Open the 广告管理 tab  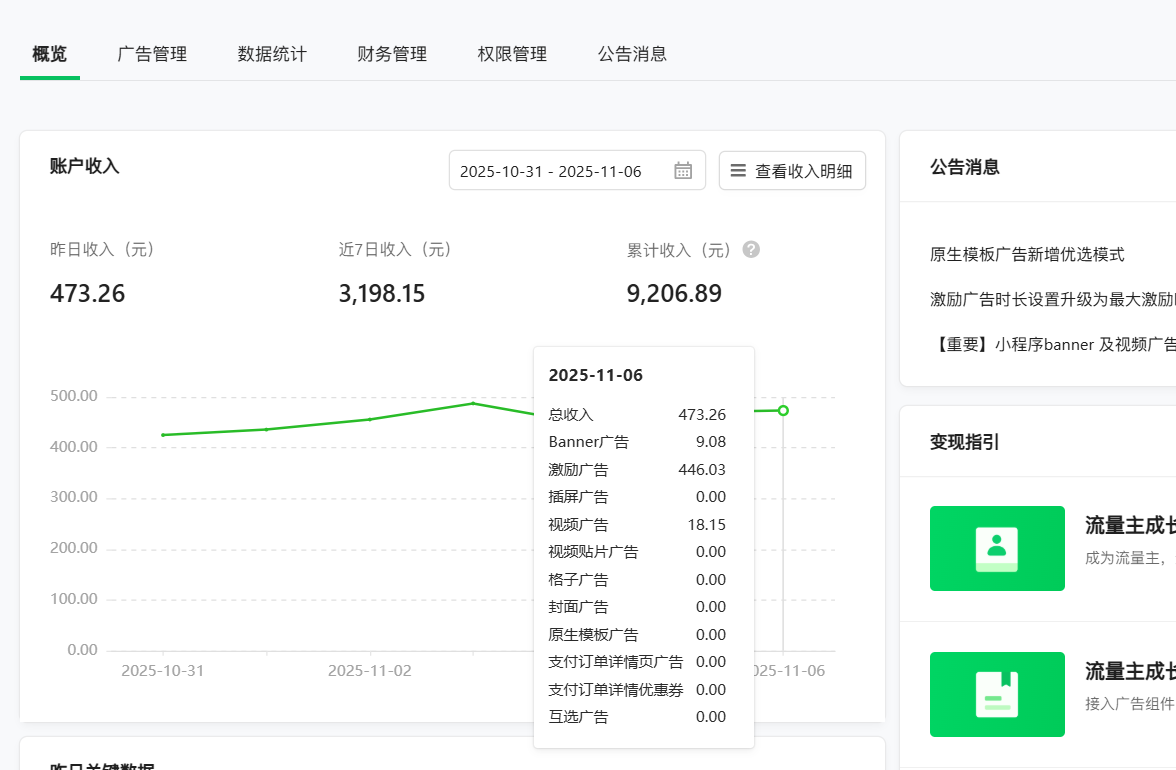pyautogui.click(x=152, y=54)
